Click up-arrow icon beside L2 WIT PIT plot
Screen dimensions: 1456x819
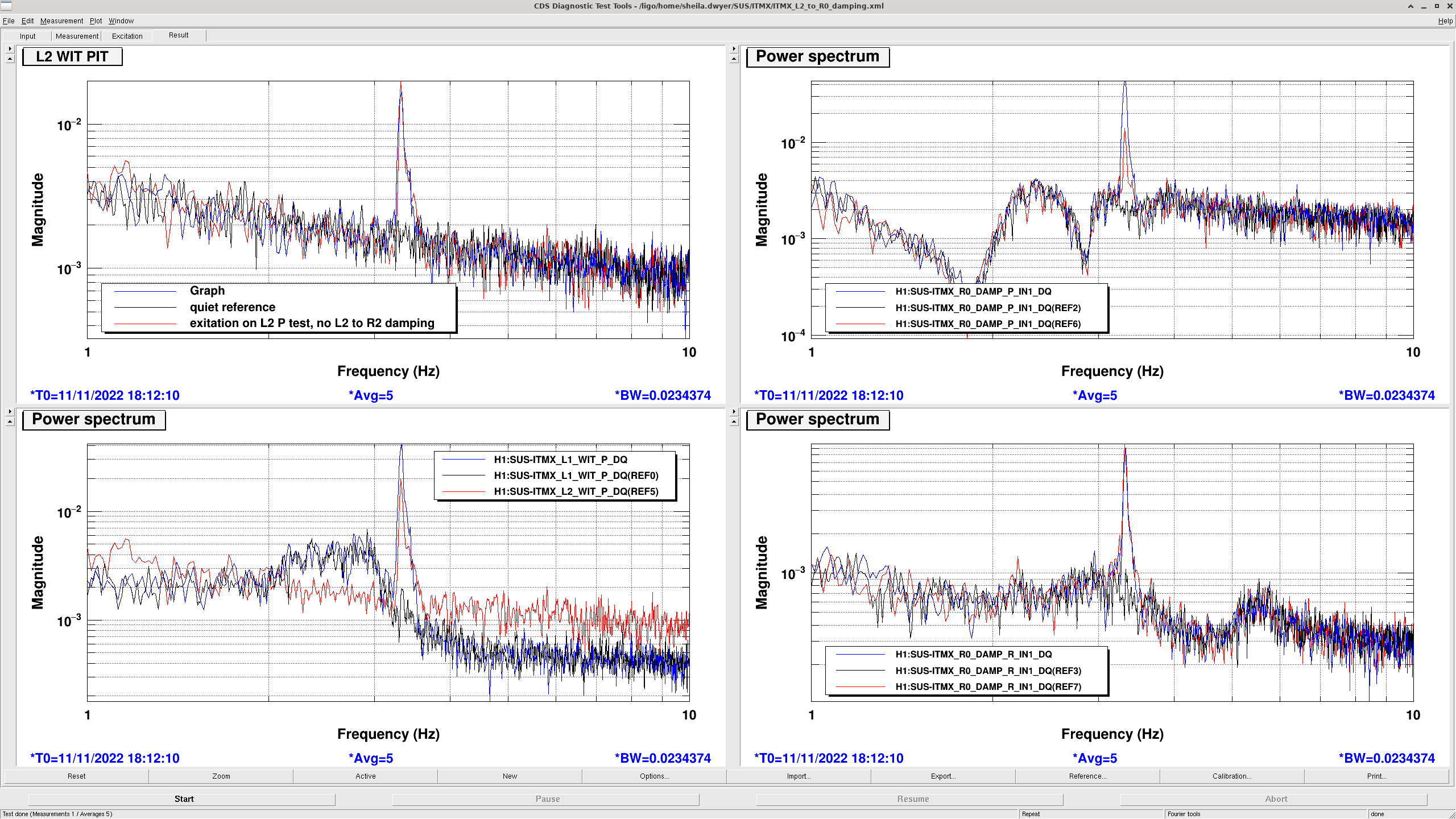[x=10, y=59]
